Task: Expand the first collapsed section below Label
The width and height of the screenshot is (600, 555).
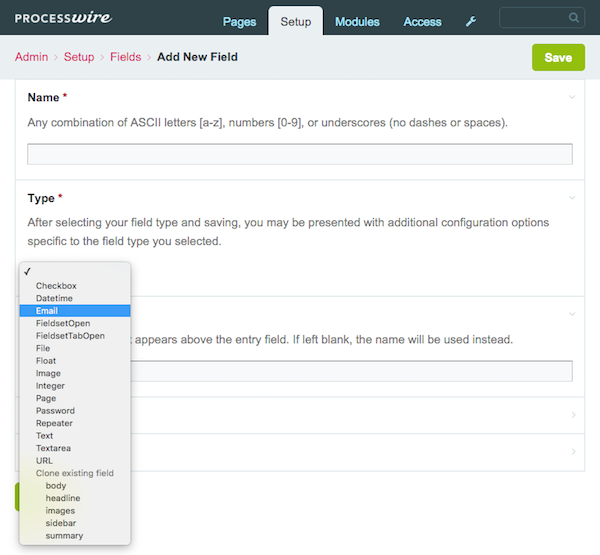Action: pyautogui.click(x=573, y=415)
